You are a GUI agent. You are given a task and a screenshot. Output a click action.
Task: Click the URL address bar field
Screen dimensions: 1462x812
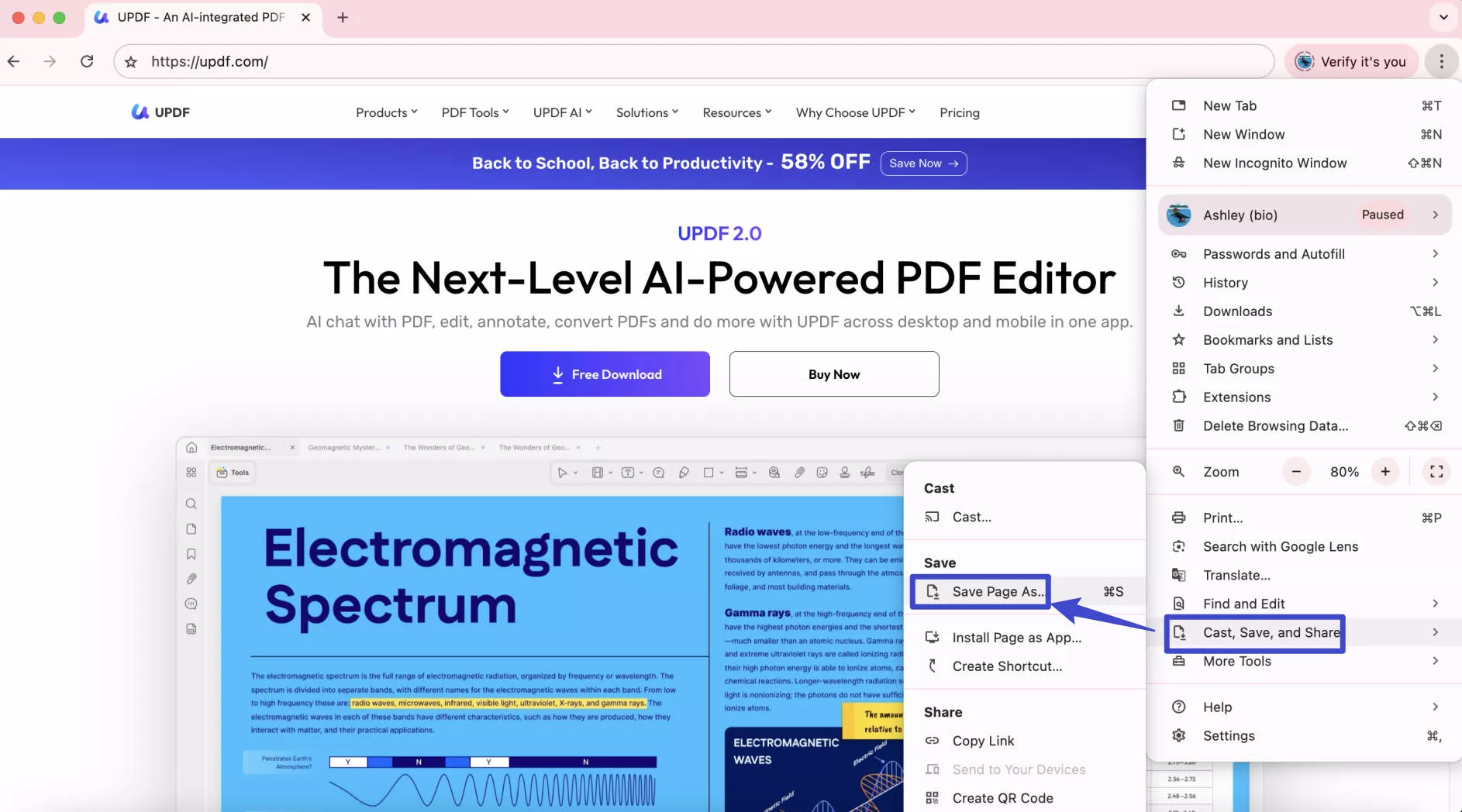[x=698, y=62]
